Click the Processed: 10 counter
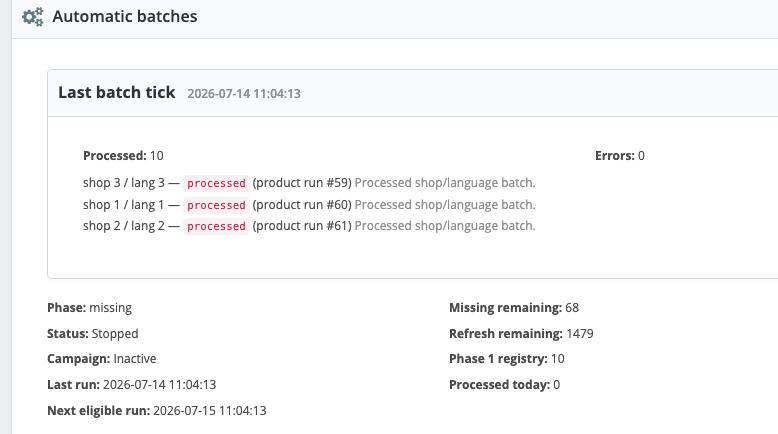 (123, 156)
